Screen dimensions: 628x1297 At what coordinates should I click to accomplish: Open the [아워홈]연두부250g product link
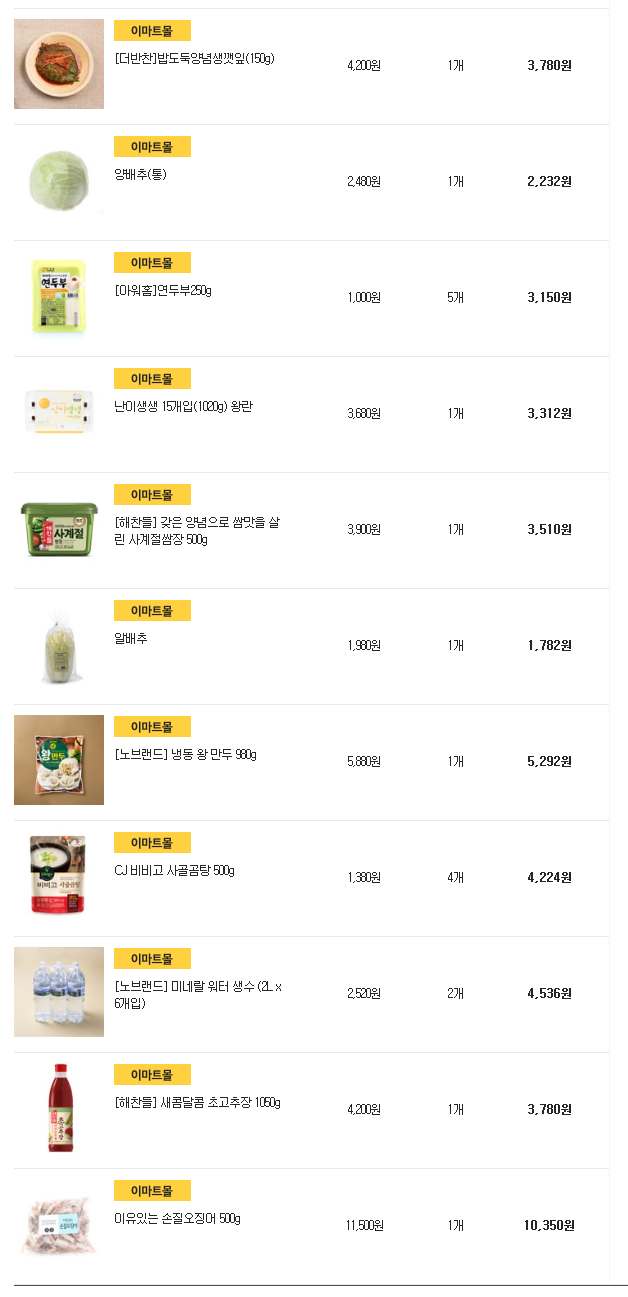pyautogui.click(x=163, y=291)
